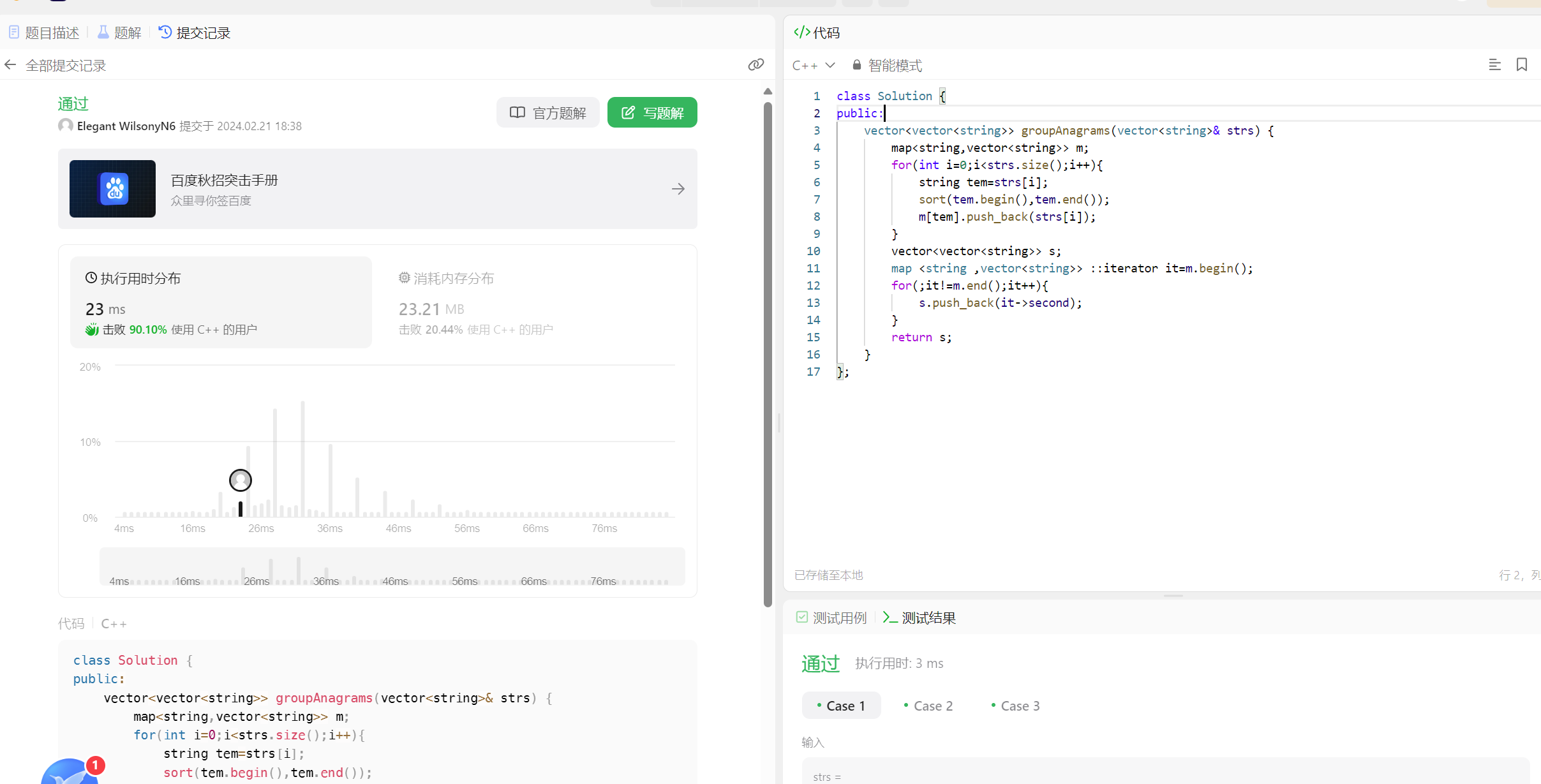Open 官方题解 button

[547, 113]
